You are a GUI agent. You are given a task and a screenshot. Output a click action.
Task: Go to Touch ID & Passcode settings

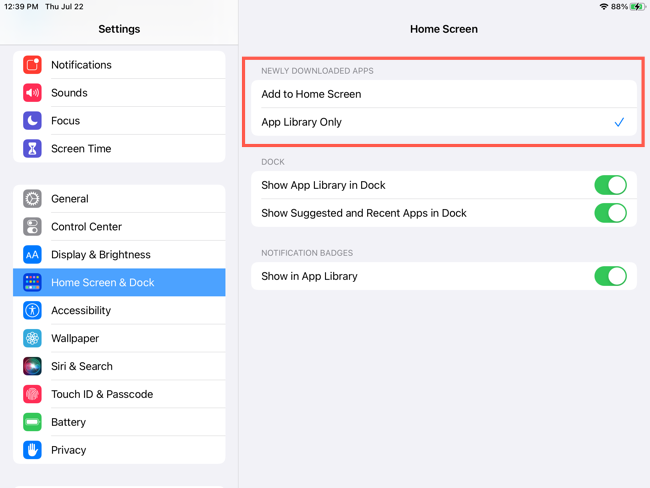[102, 395]
